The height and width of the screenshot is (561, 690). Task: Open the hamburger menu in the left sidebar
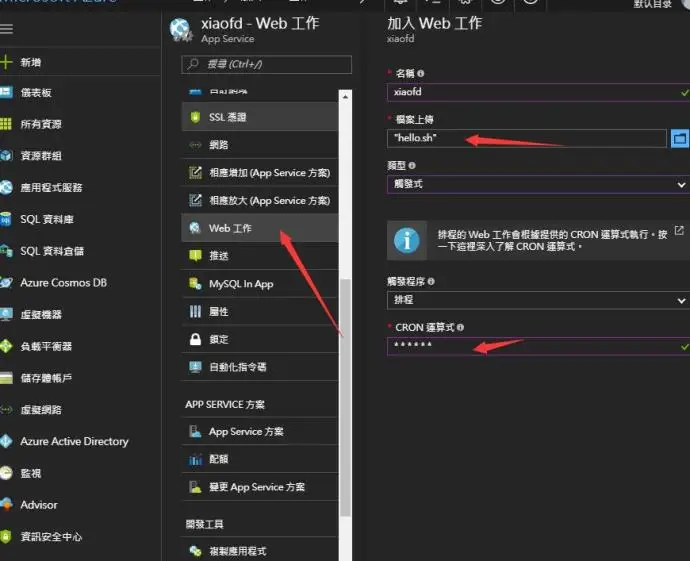click(6, 29)
